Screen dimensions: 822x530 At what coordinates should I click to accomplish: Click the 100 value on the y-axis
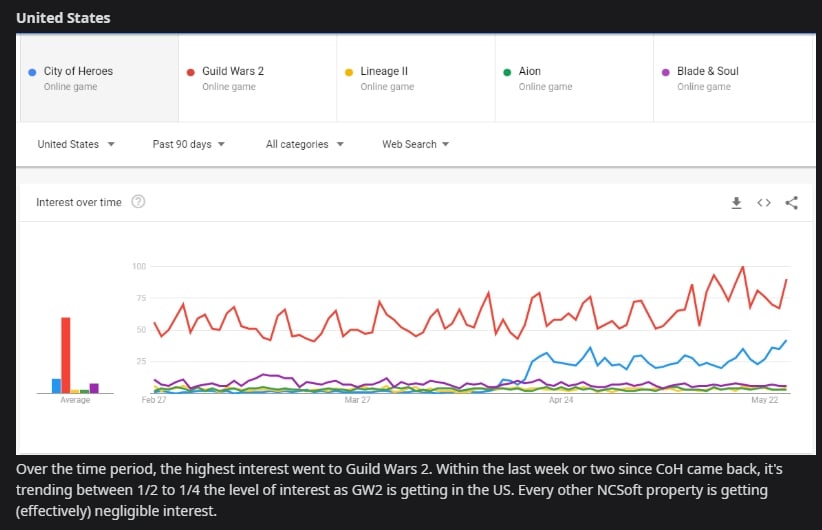click(139, 266)
